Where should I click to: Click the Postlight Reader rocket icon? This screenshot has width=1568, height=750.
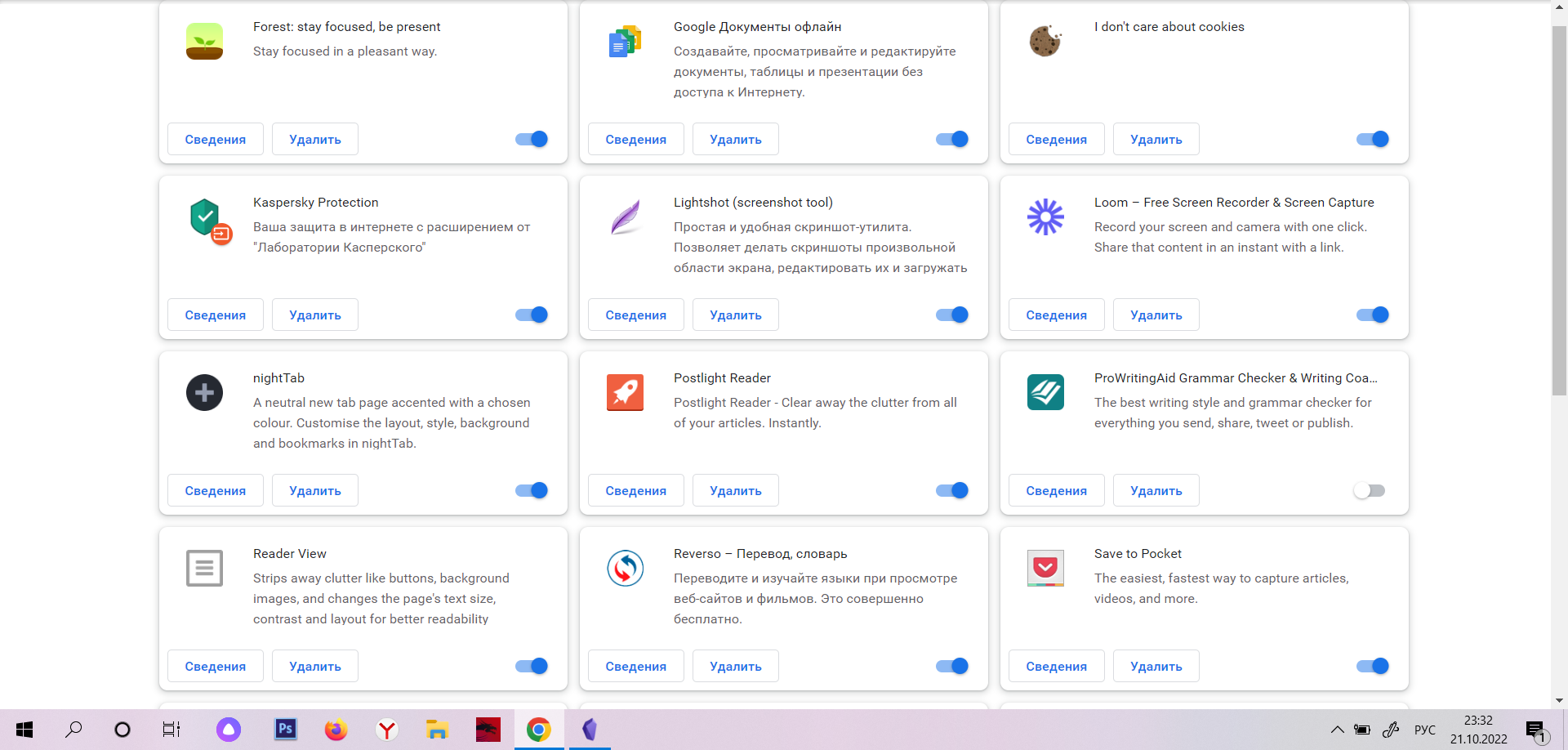(x=625, y=393)
